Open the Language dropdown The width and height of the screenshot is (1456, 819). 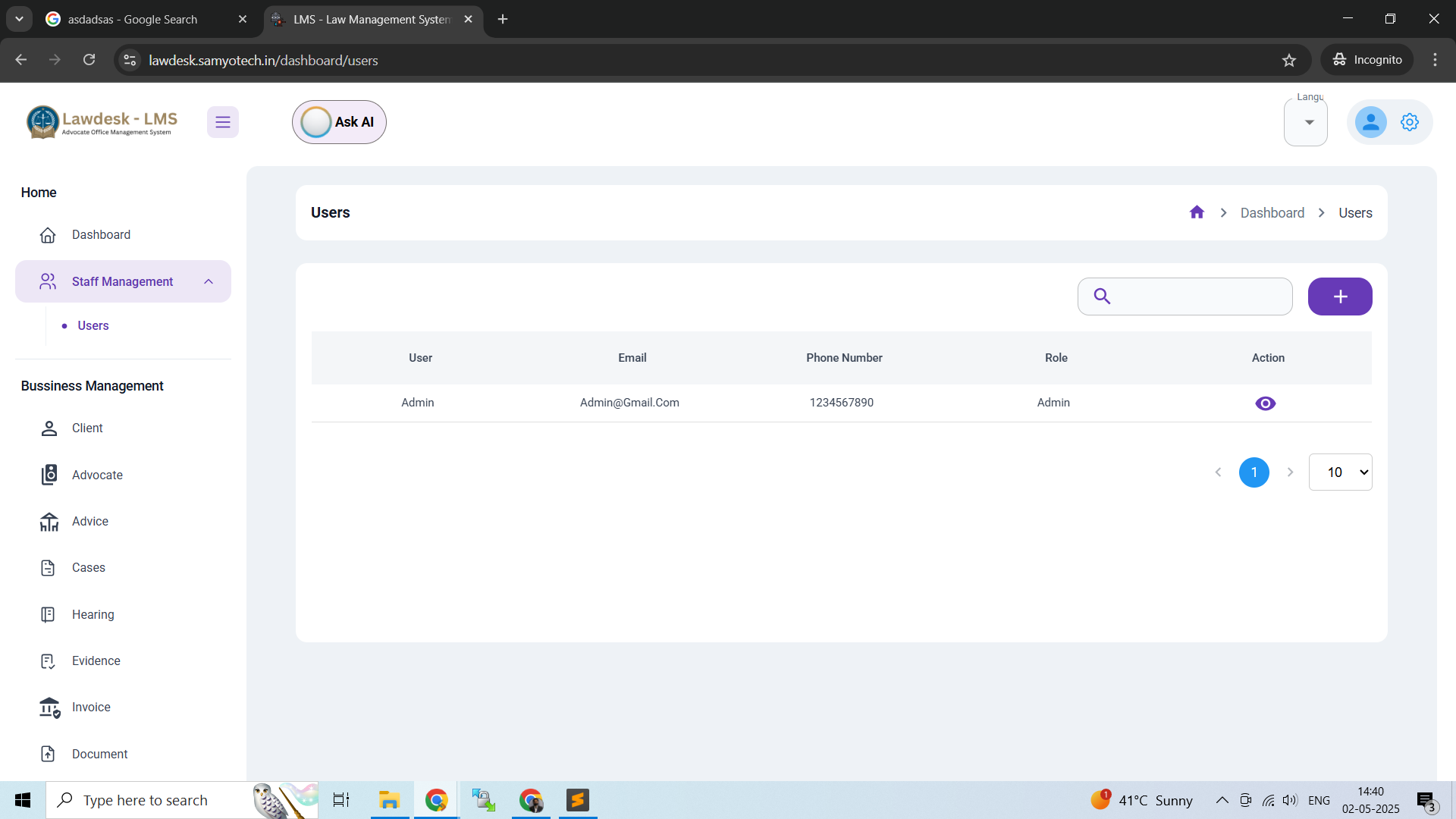pyautogui.click(x=1306, y=121)
